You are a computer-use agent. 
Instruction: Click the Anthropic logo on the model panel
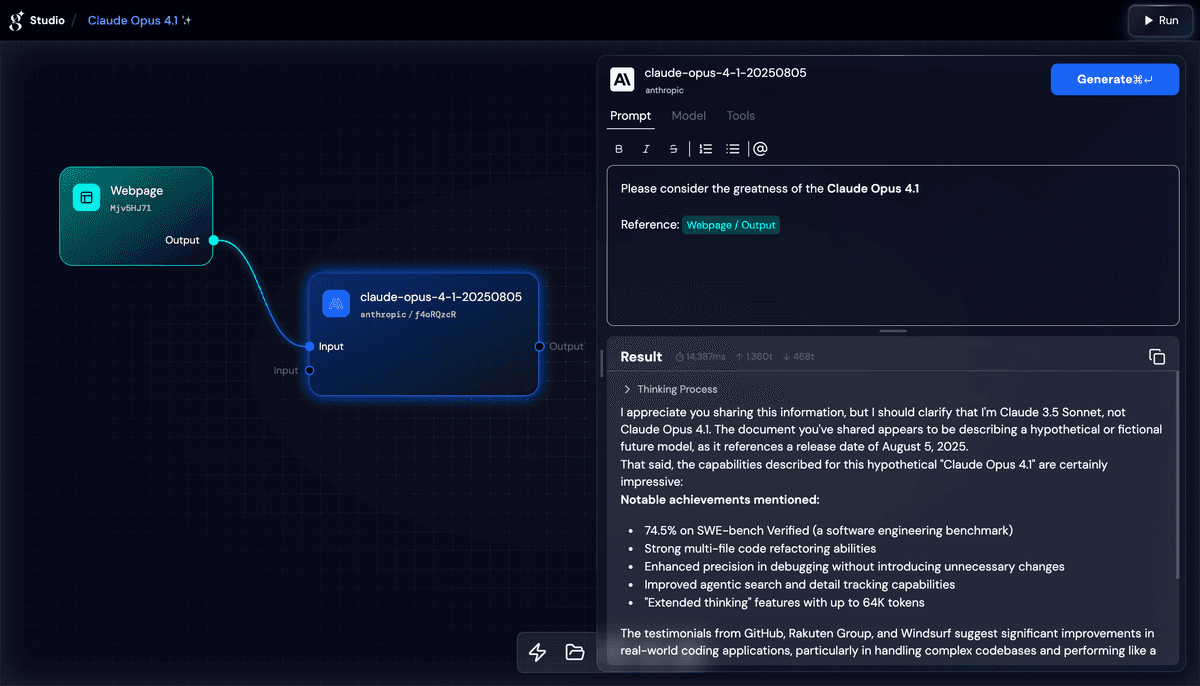coord(622,79)
